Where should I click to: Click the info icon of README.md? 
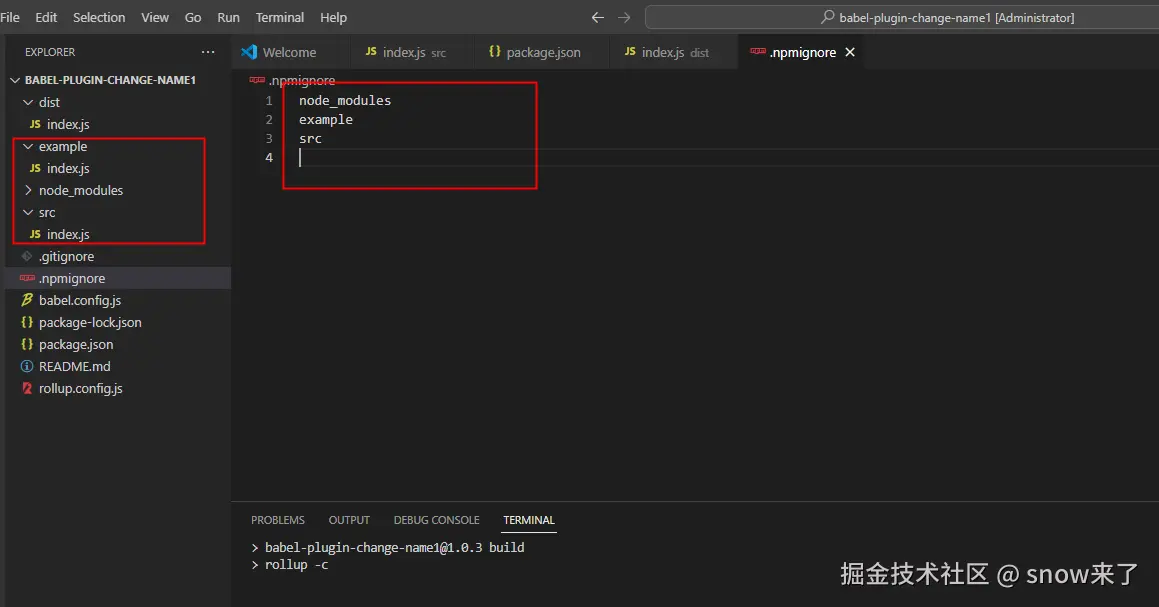(x=27, y=366)
